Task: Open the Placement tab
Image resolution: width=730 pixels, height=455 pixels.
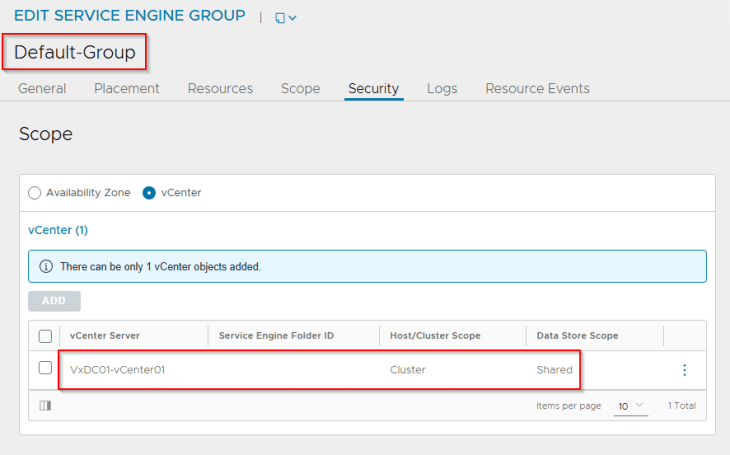Action: click(127, 88)
